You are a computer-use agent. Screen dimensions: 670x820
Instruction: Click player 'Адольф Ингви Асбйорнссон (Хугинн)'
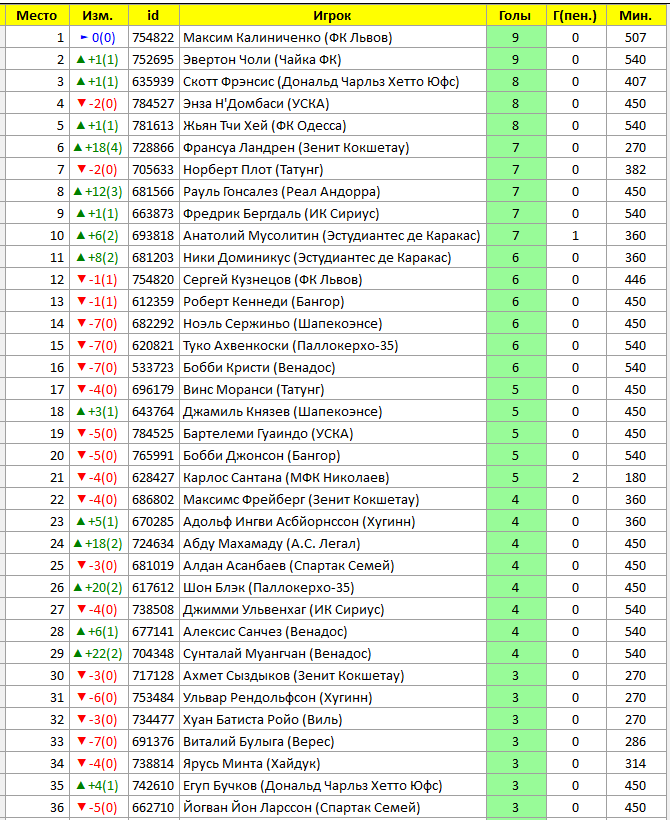(x=333, y=521)
